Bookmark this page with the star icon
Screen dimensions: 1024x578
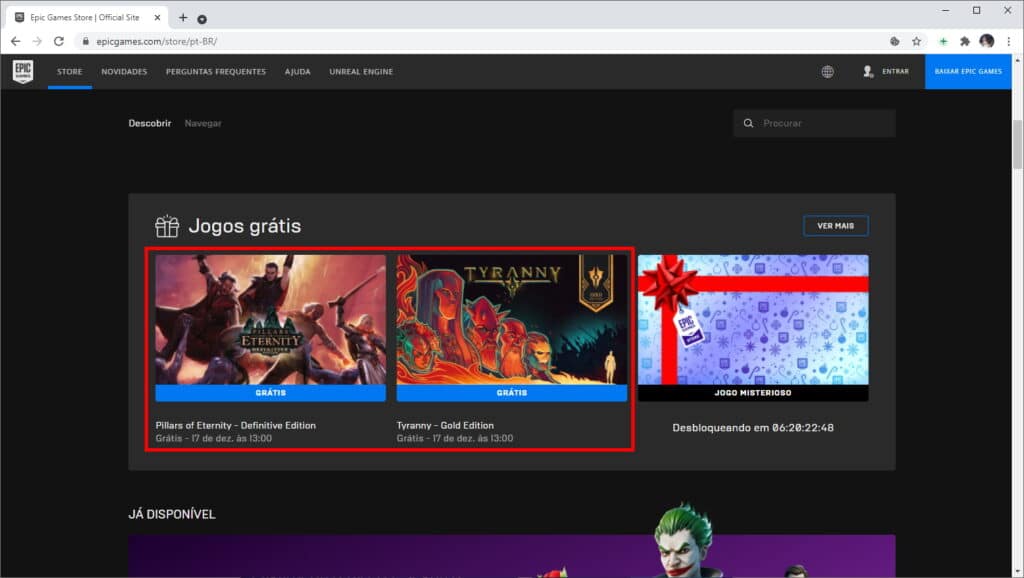(916, 41)
